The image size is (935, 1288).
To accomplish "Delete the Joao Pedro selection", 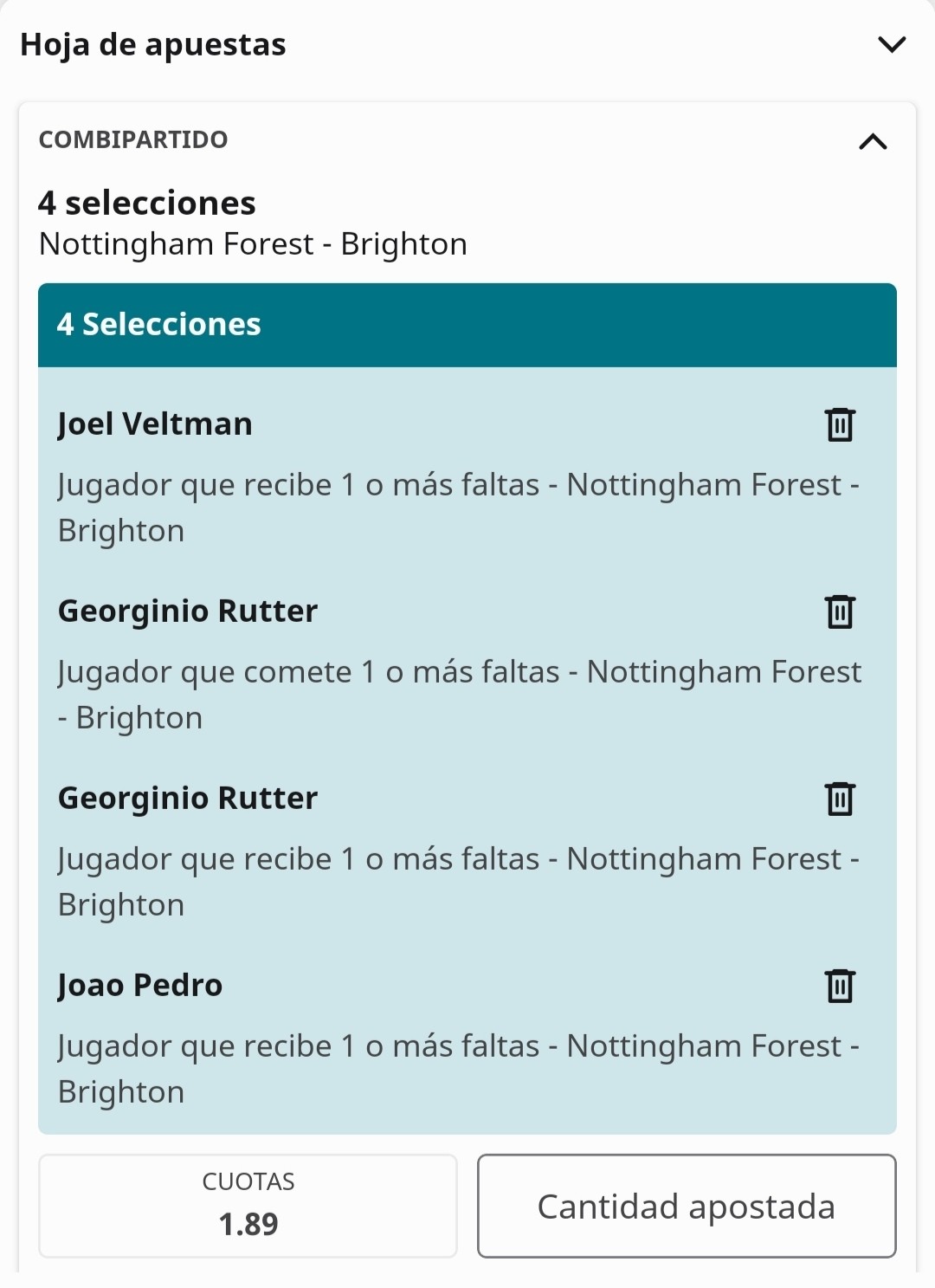I will point(840,986).
